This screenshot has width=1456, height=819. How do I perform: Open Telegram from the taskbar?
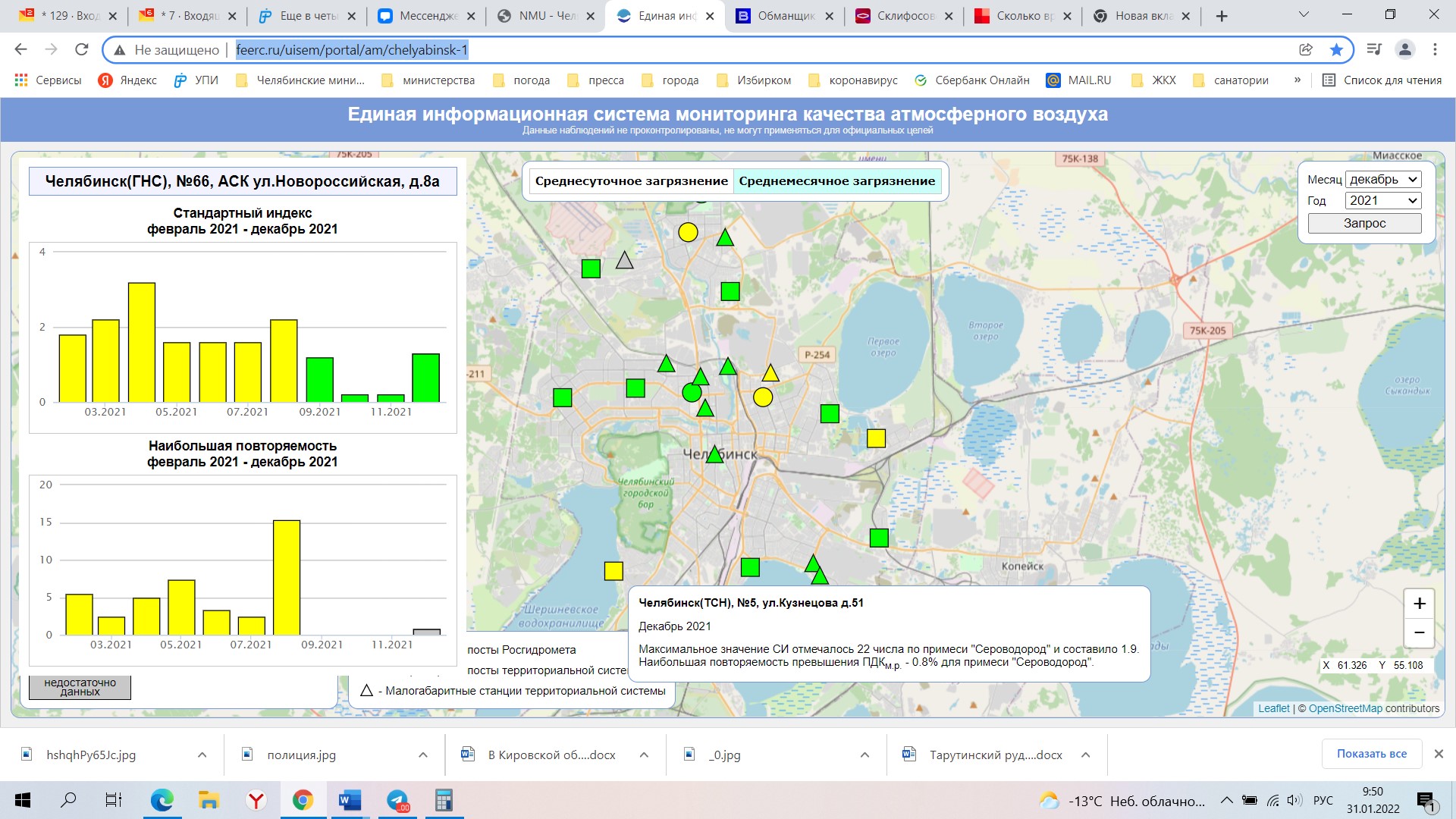coord(397,800)
